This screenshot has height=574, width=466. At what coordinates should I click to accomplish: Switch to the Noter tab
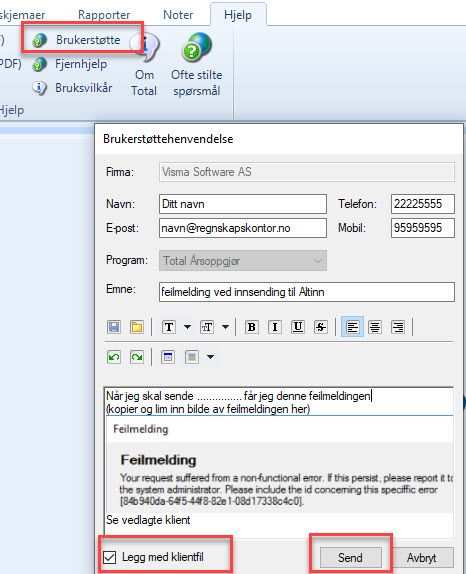click(178, 15)
